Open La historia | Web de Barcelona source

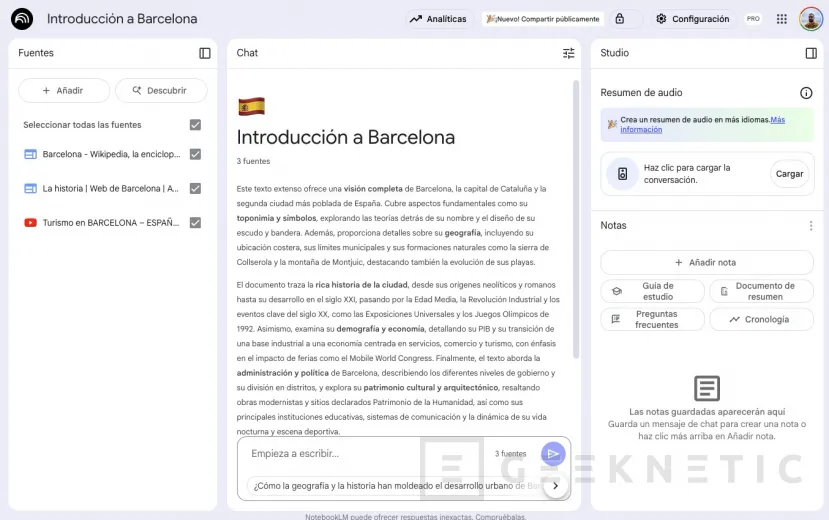click(x=110, y=189)
